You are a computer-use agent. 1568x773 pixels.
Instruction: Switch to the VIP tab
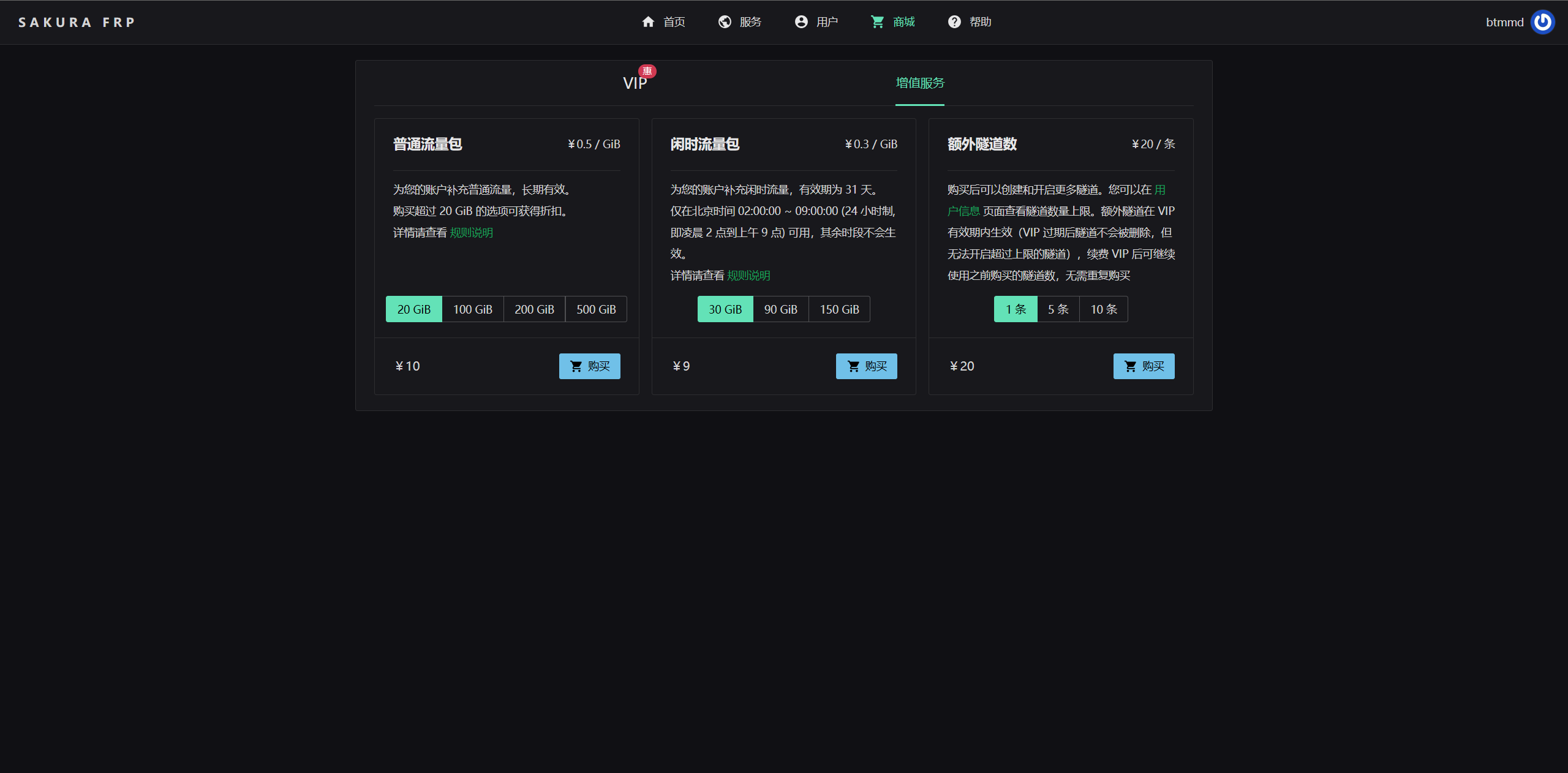pos(635,83)
